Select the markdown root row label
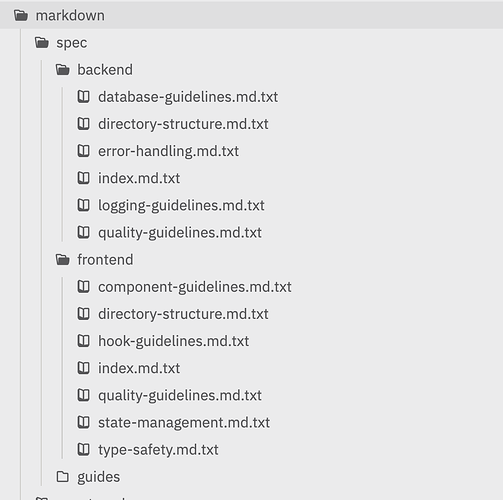Viewport: 503px width, 500px height. tap(70, 16)
